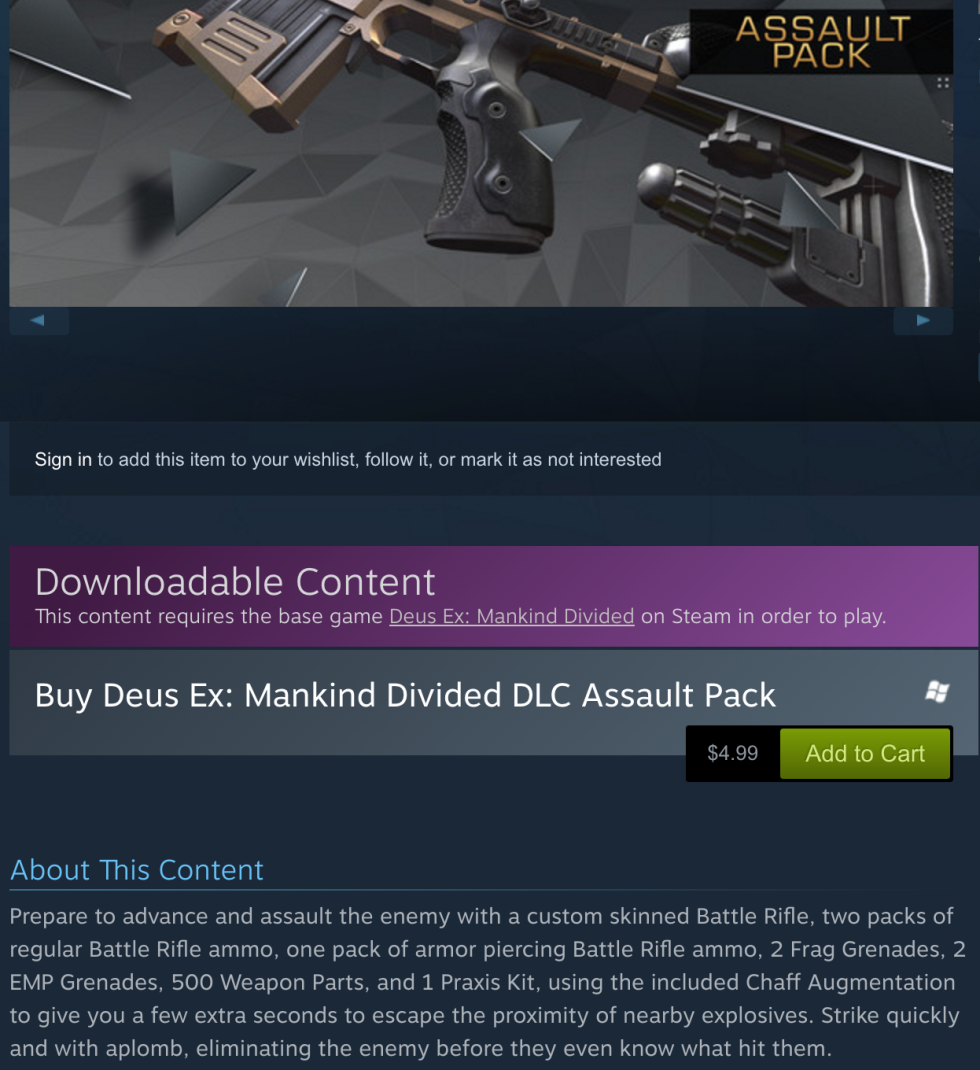Click the left arrow under the screenshot
Screen dimensions: 980x1070
pyautogui.click(x=39, y=320)
